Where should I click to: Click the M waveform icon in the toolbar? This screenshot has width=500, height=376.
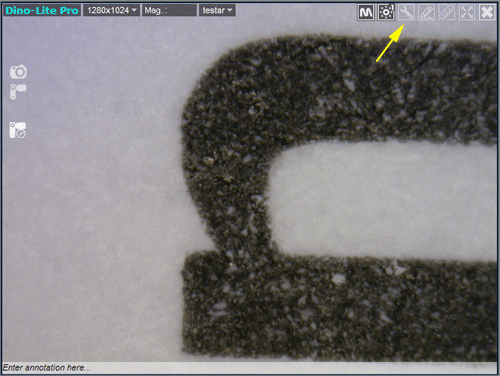366,12
